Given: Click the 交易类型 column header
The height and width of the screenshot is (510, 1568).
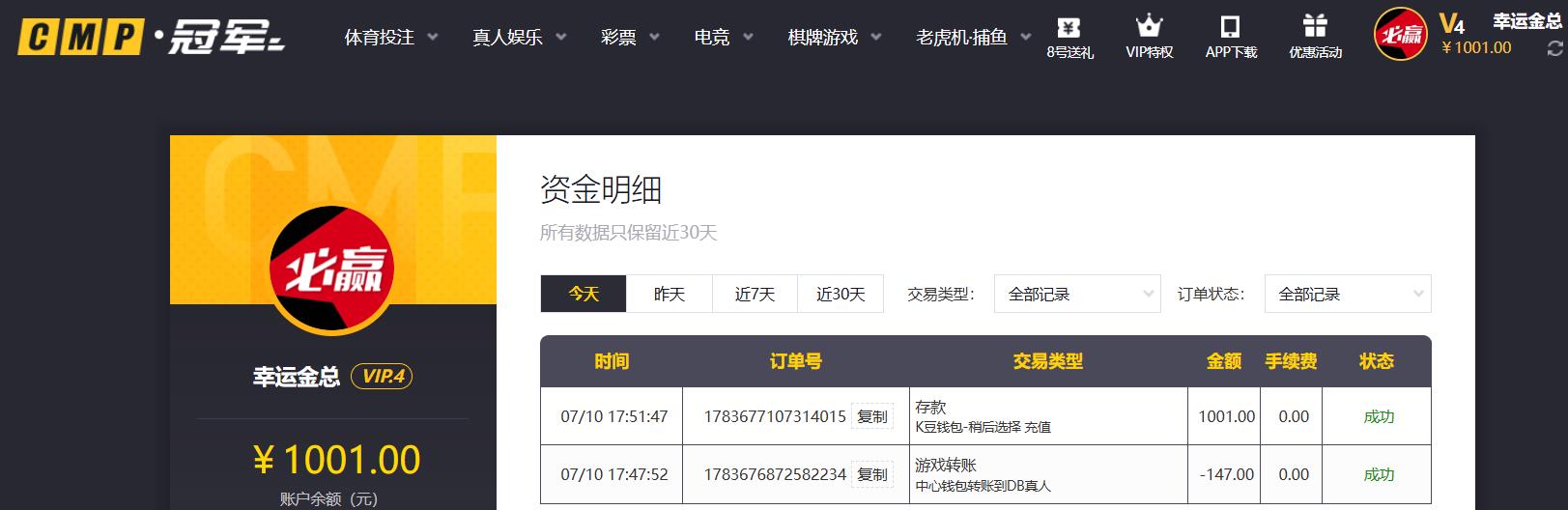Looking at the screenshot, I should (1048, 361).
